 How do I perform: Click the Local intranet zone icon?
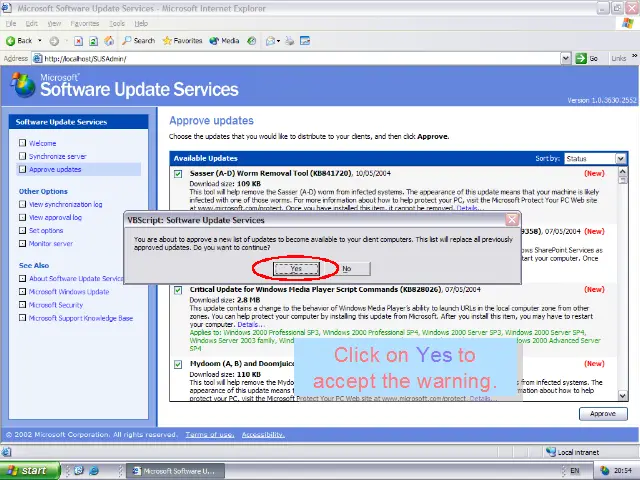click(551, 452)
